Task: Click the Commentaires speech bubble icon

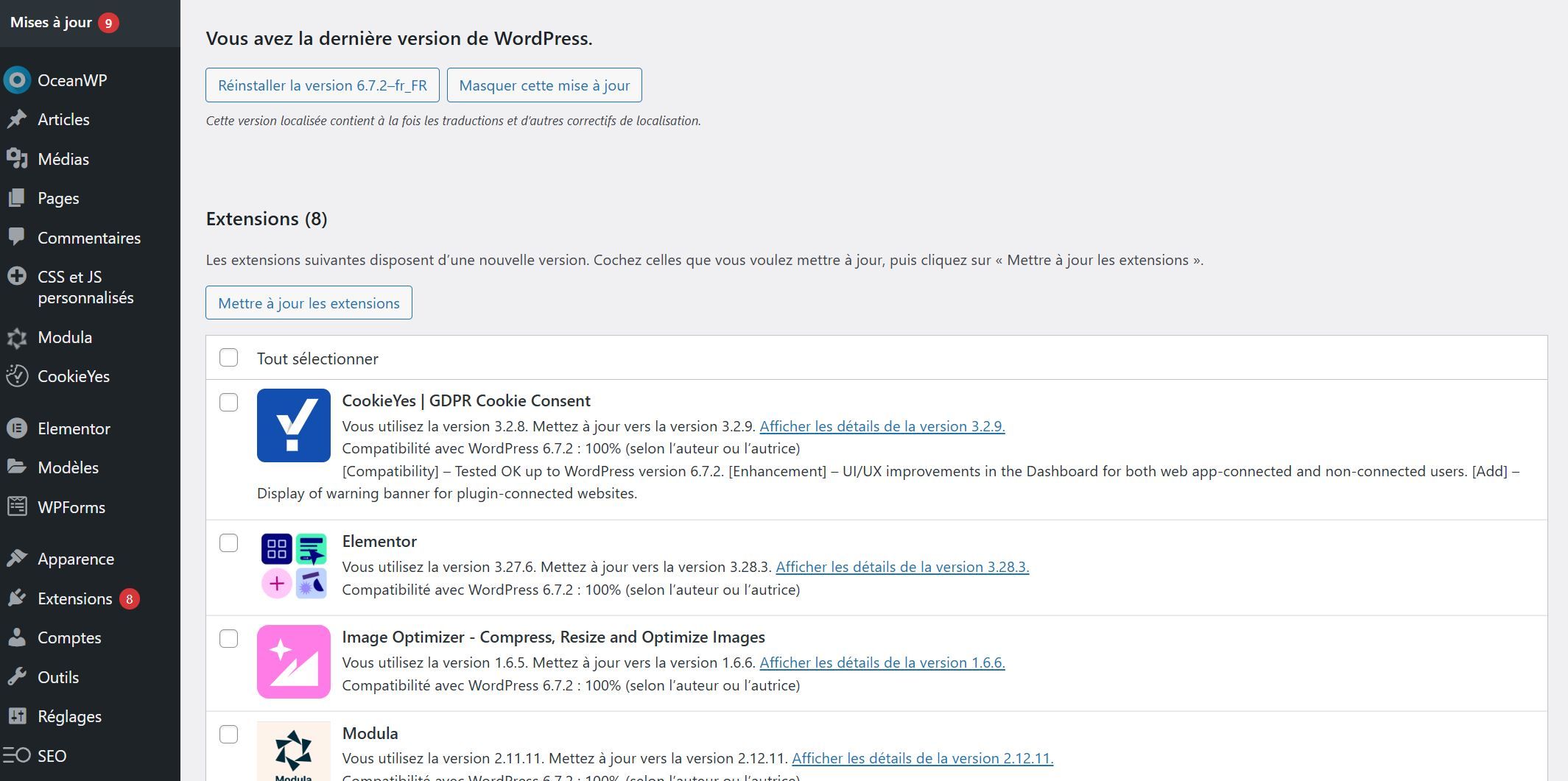Action: (x=17, y=237)
